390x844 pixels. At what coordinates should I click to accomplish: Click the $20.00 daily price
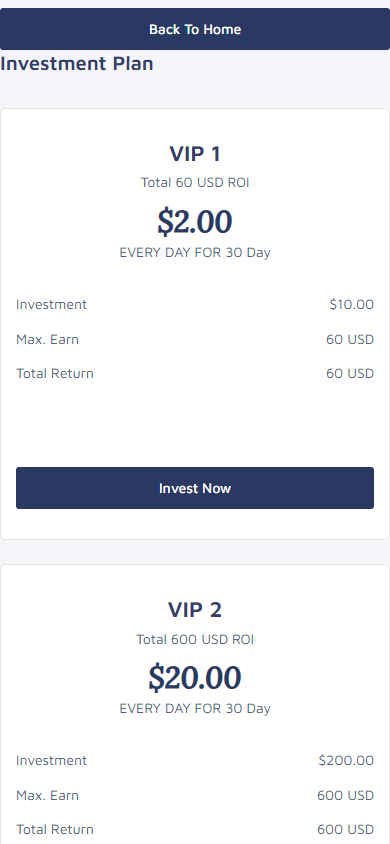point(195,677)
